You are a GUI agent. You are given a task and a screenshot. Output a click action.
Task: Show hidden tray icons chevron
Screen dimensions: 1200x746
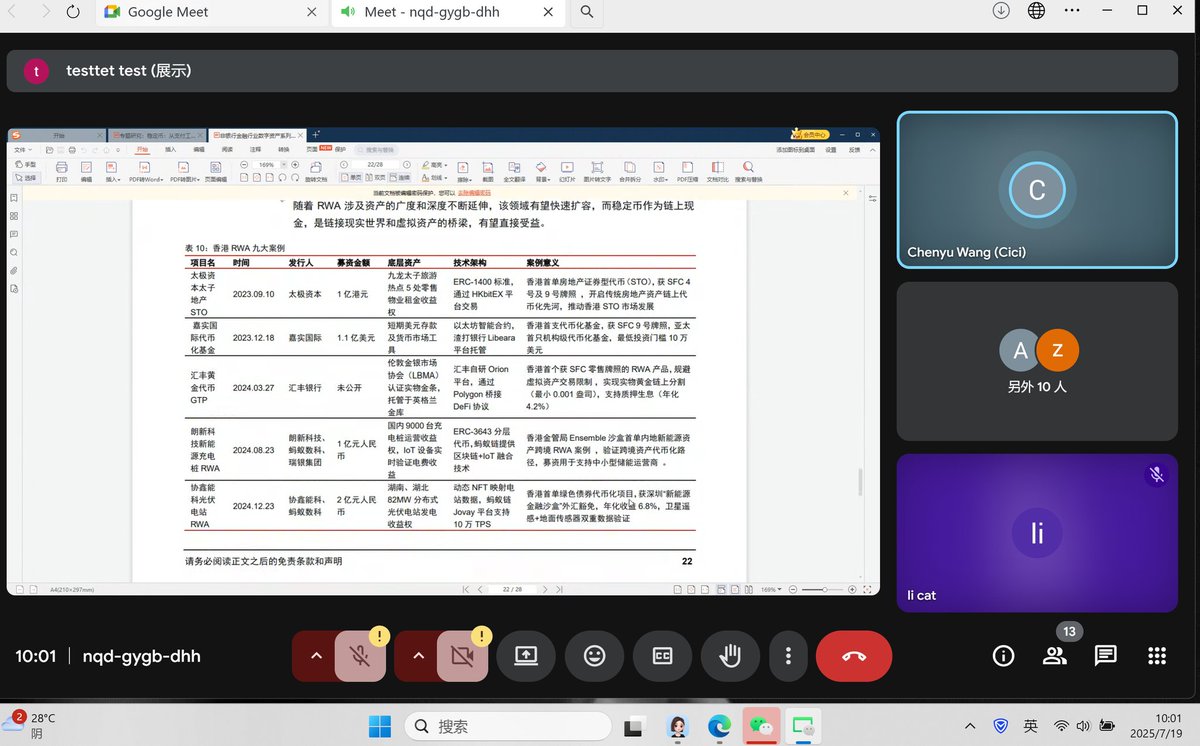tap(970, 726)
